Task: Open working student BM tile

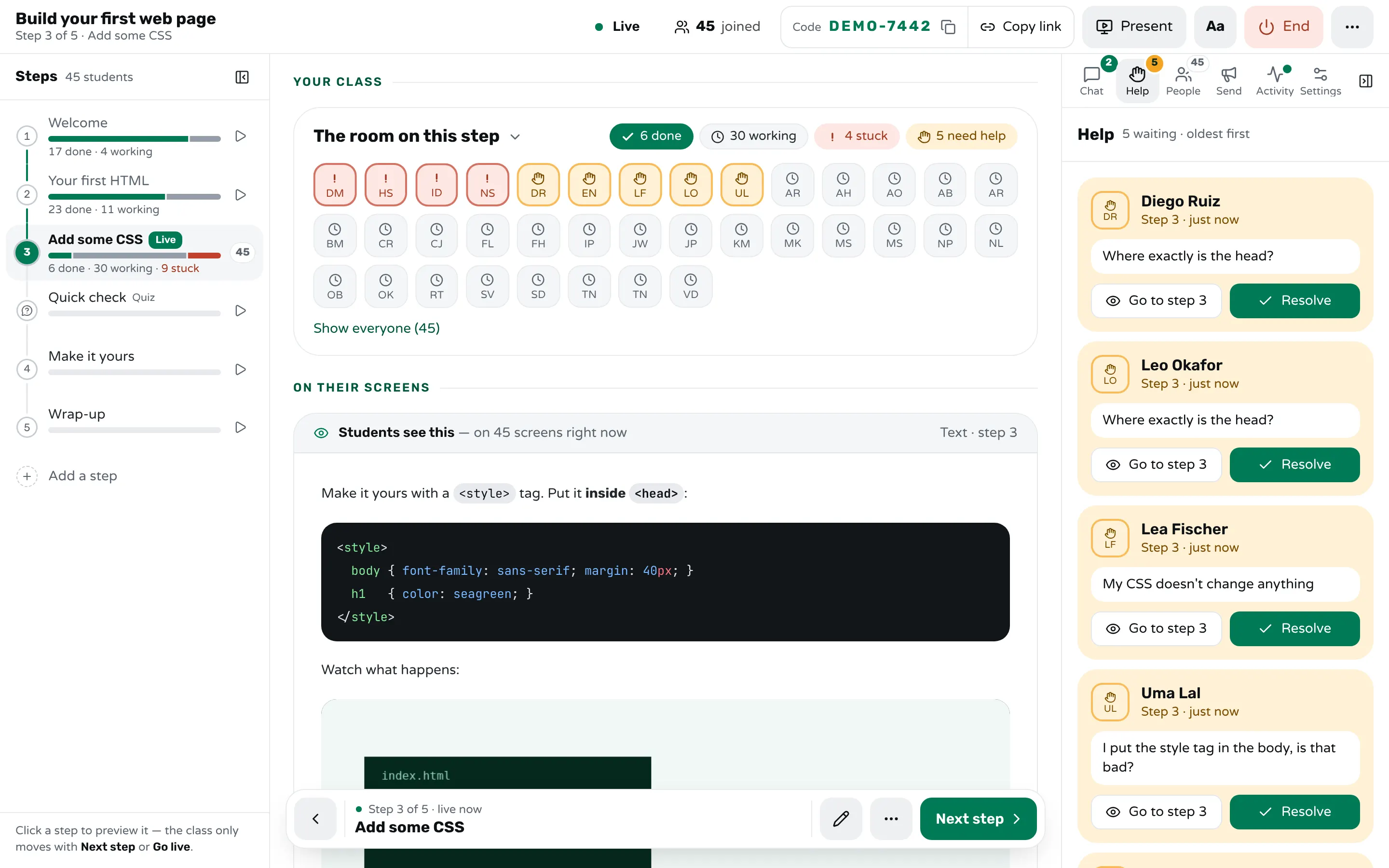Action: 335,236
